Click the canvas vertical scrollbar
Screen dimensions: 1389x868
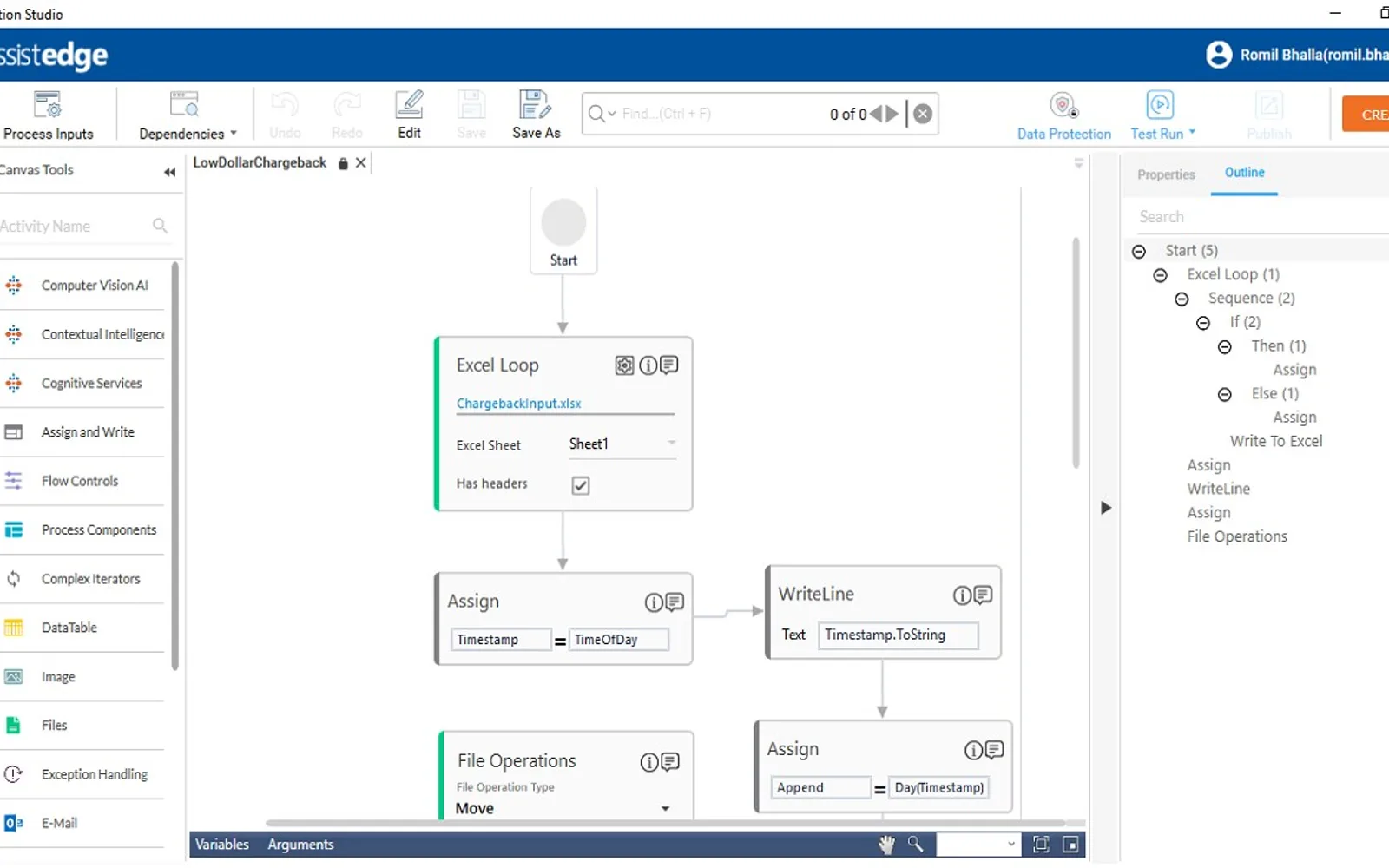click(1076, 353)
